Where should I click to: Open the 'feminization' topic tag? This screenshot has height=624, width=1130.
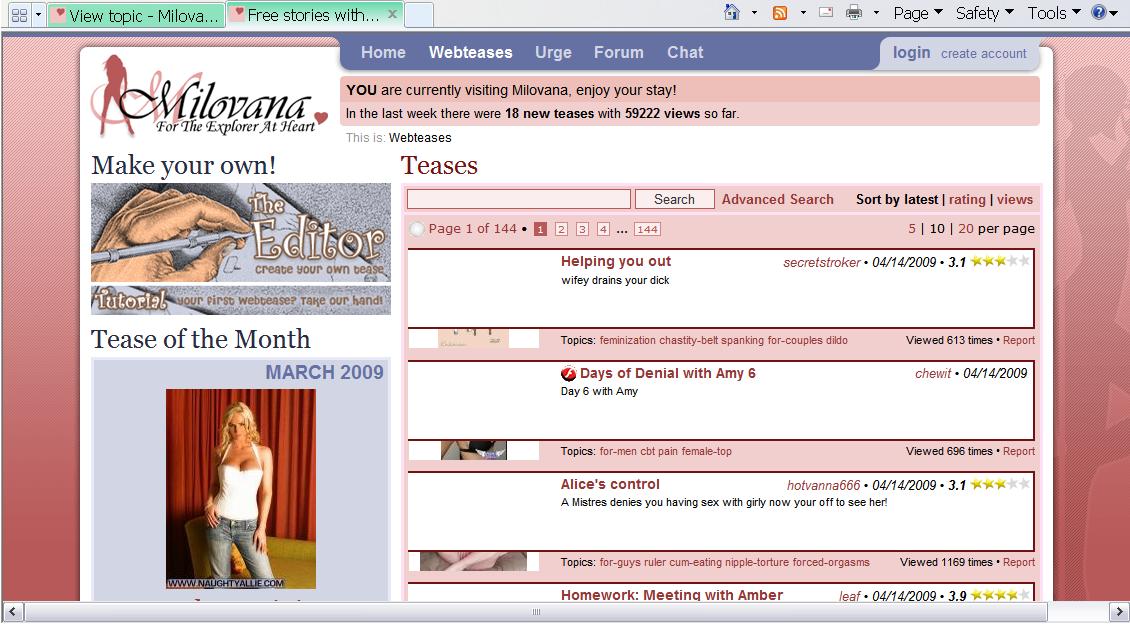click(628, 340)
